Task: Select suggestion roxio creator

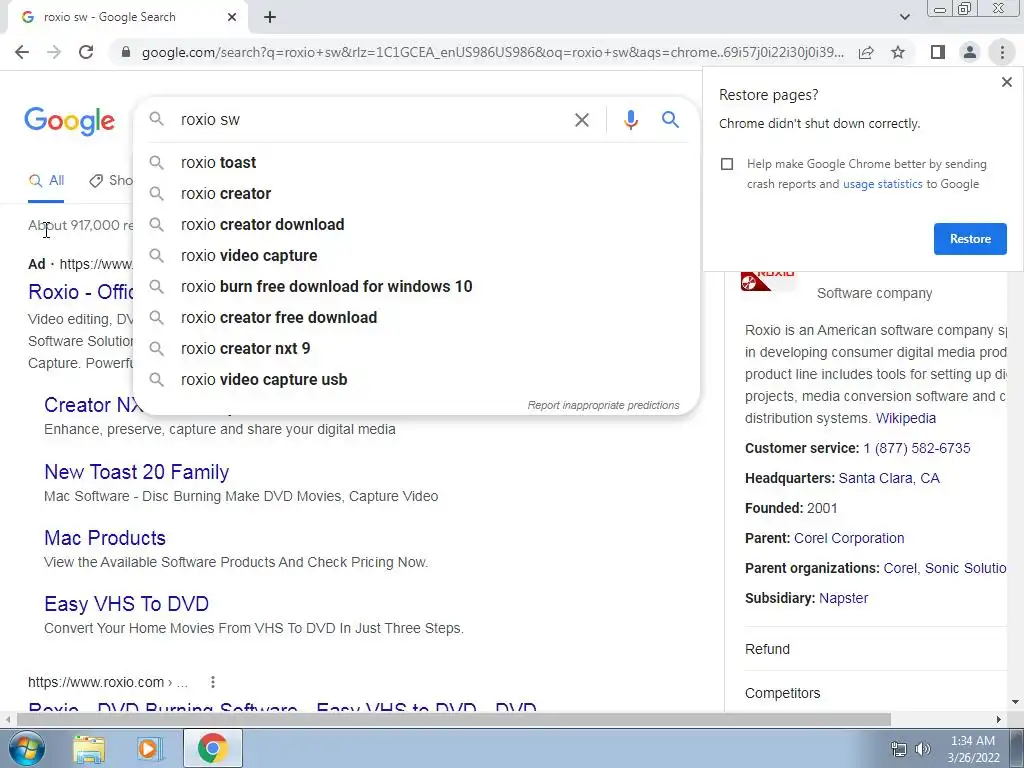Action: pos(417,193)
